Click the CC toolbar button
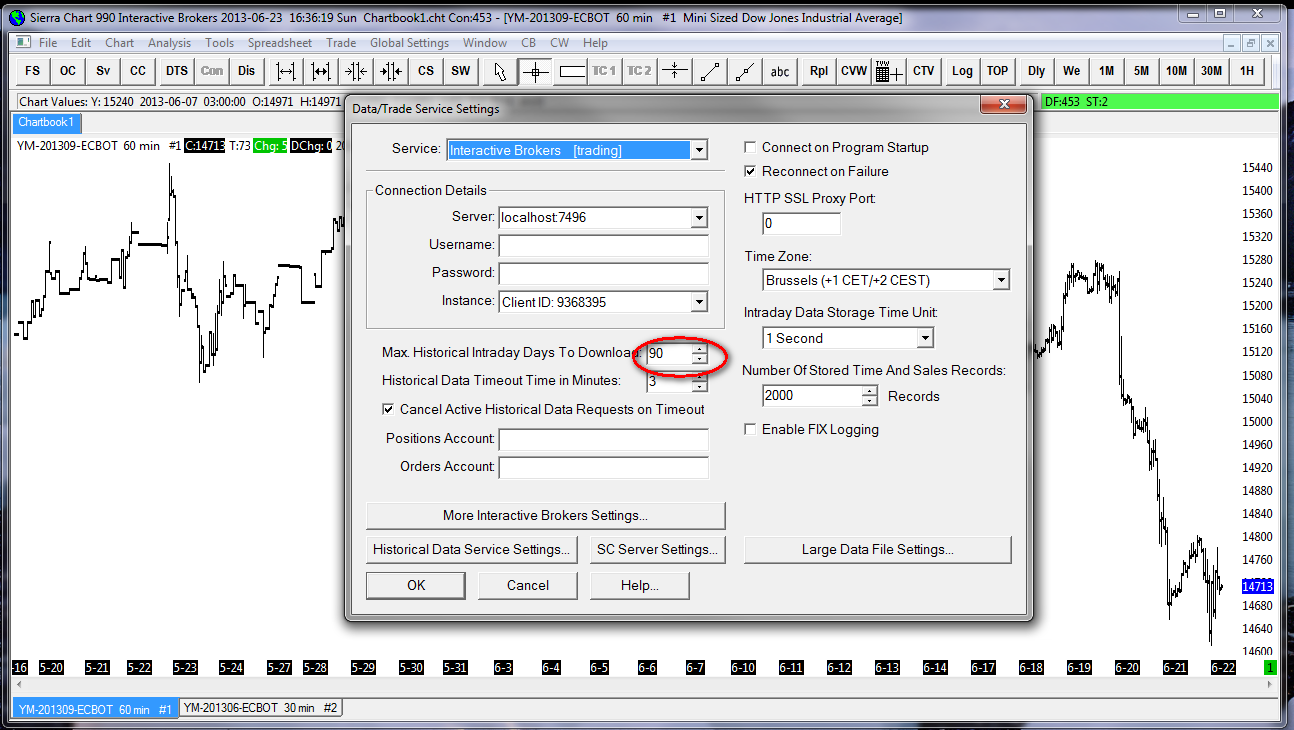This screenshot has height=730, width=1294. click(x=138, y=71)
